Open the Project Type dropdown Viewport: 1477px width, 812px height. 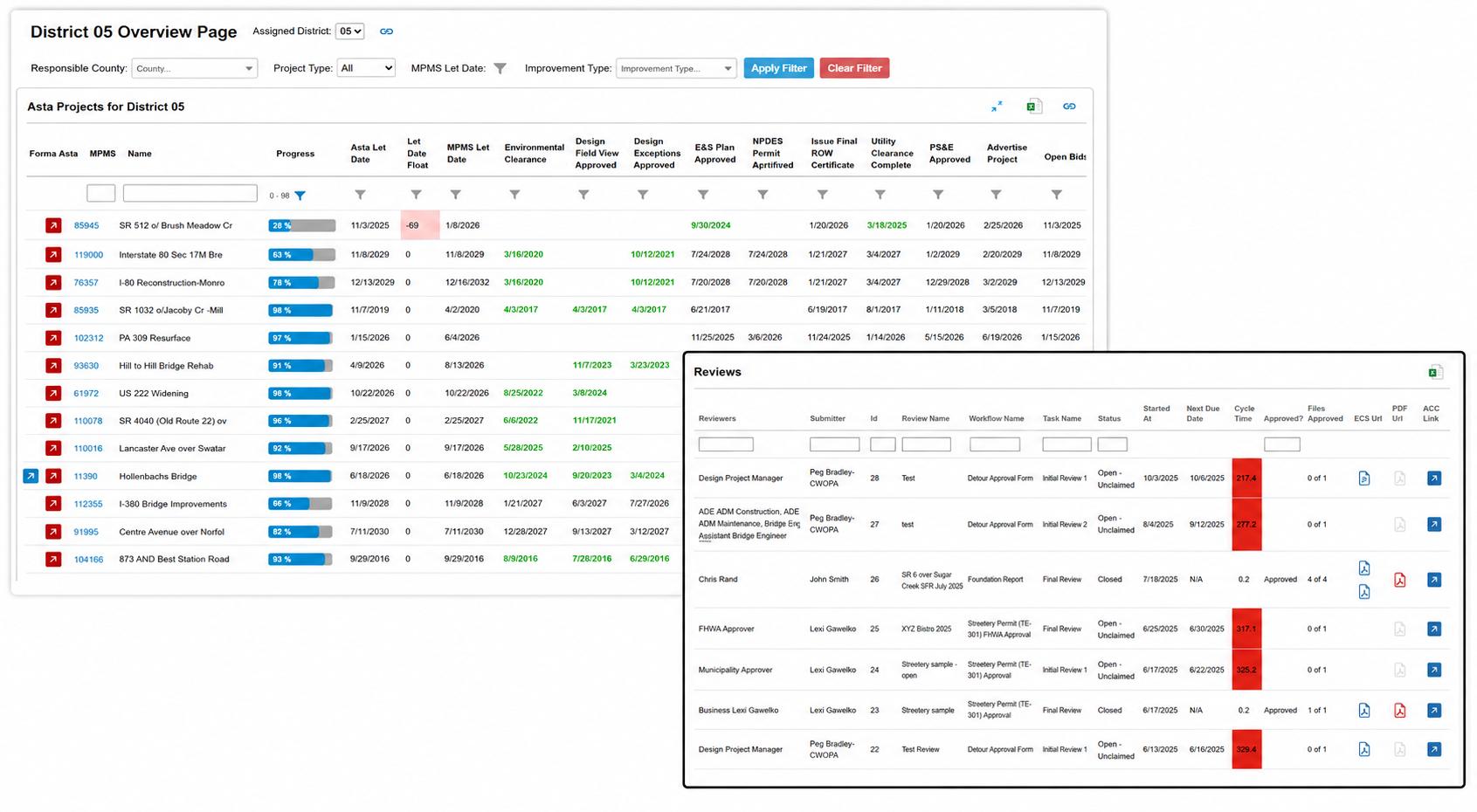coord(366,68)
